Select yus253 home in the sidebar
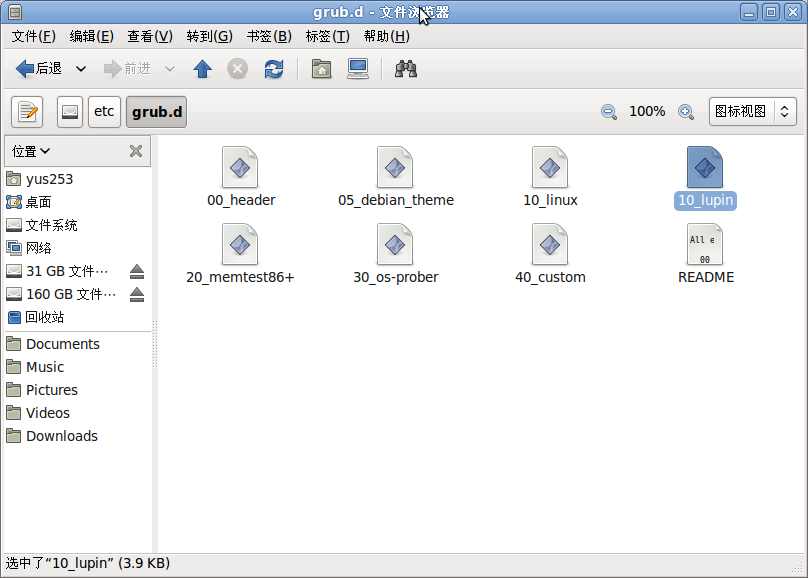 point(77,179)
